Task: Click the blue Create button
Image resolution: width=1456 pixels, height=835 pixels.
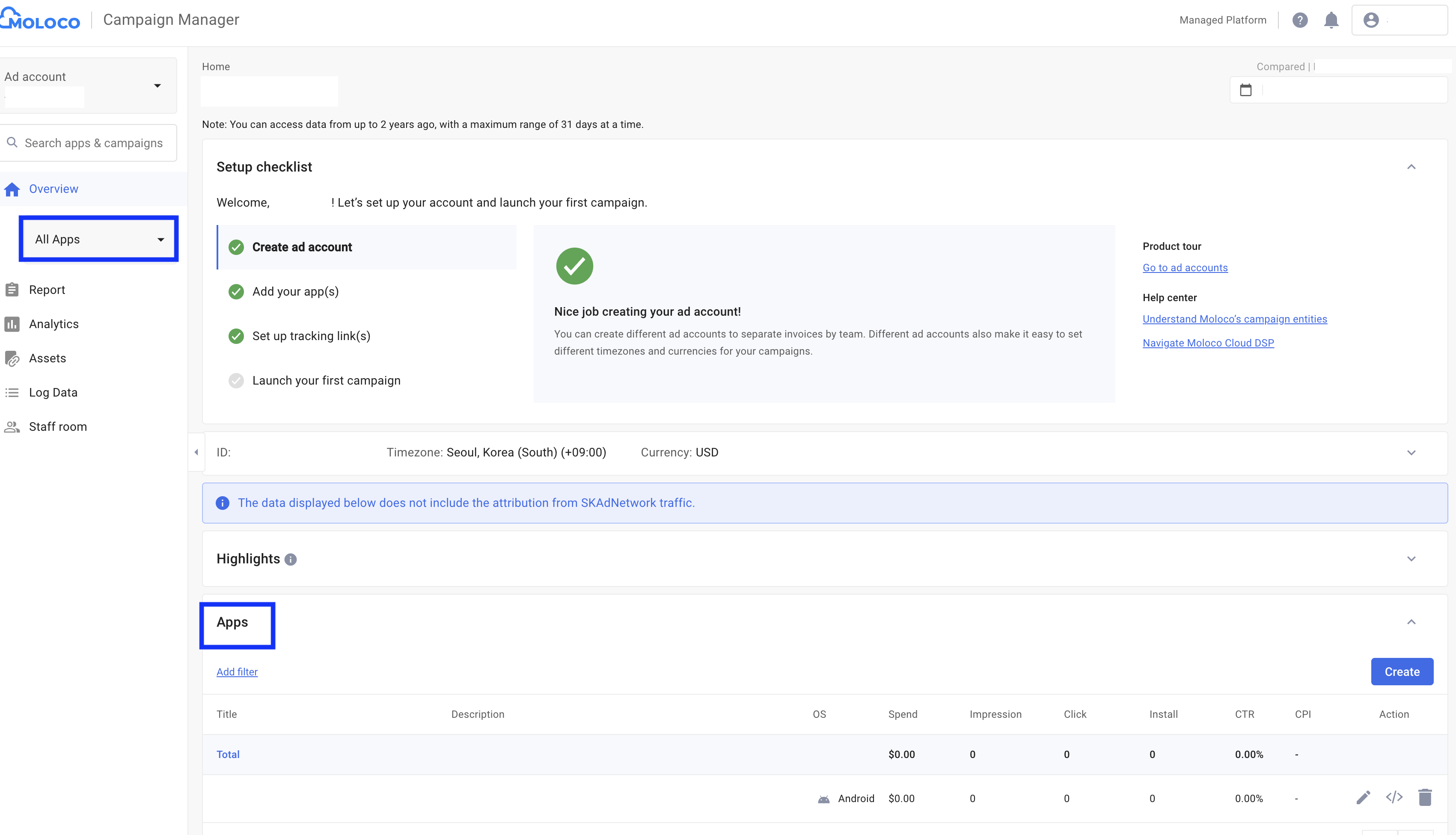Action: click(x=1402, y=672)
